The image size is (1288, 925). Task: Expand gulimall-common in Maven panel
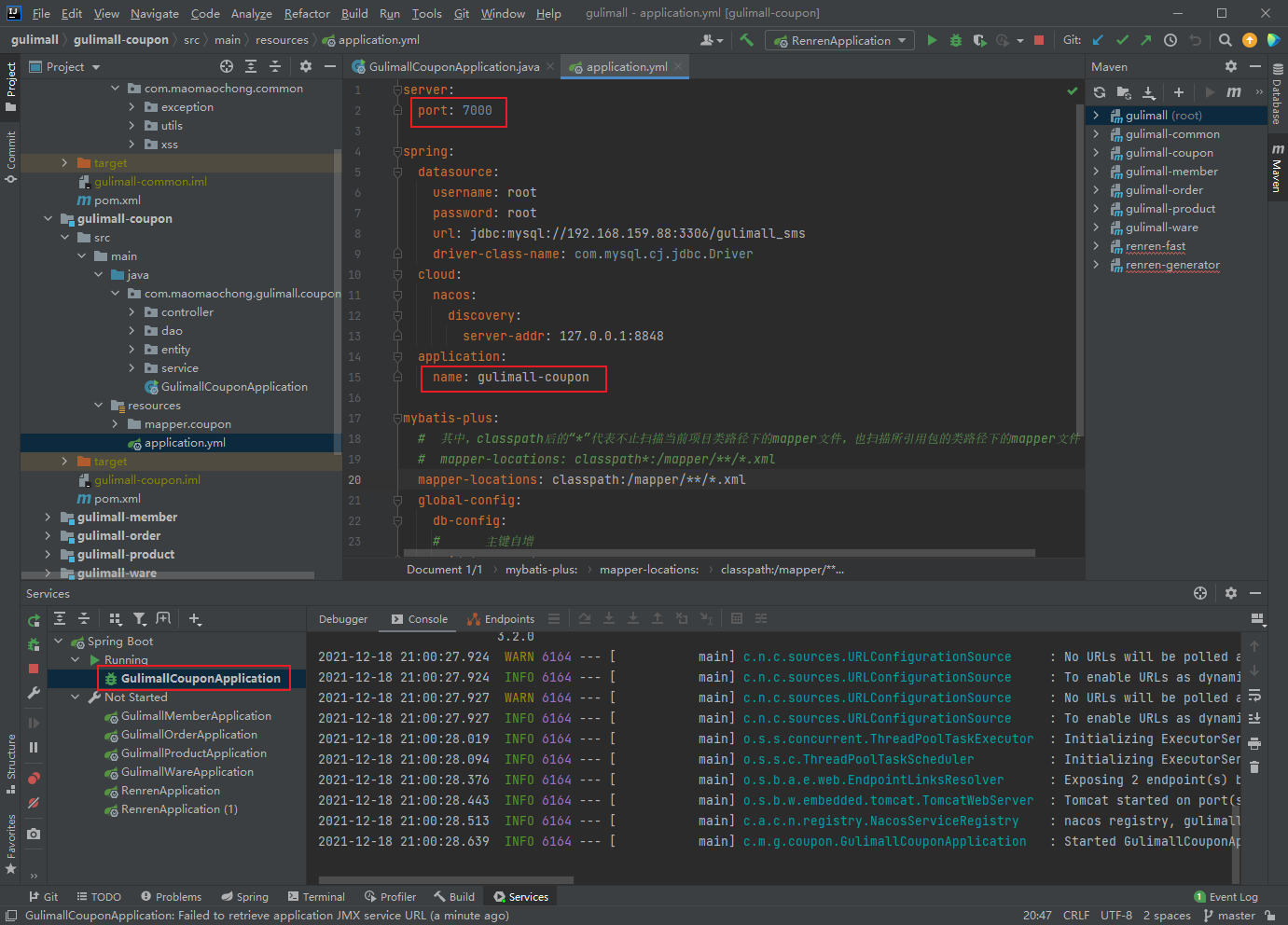click(1096, 134)
